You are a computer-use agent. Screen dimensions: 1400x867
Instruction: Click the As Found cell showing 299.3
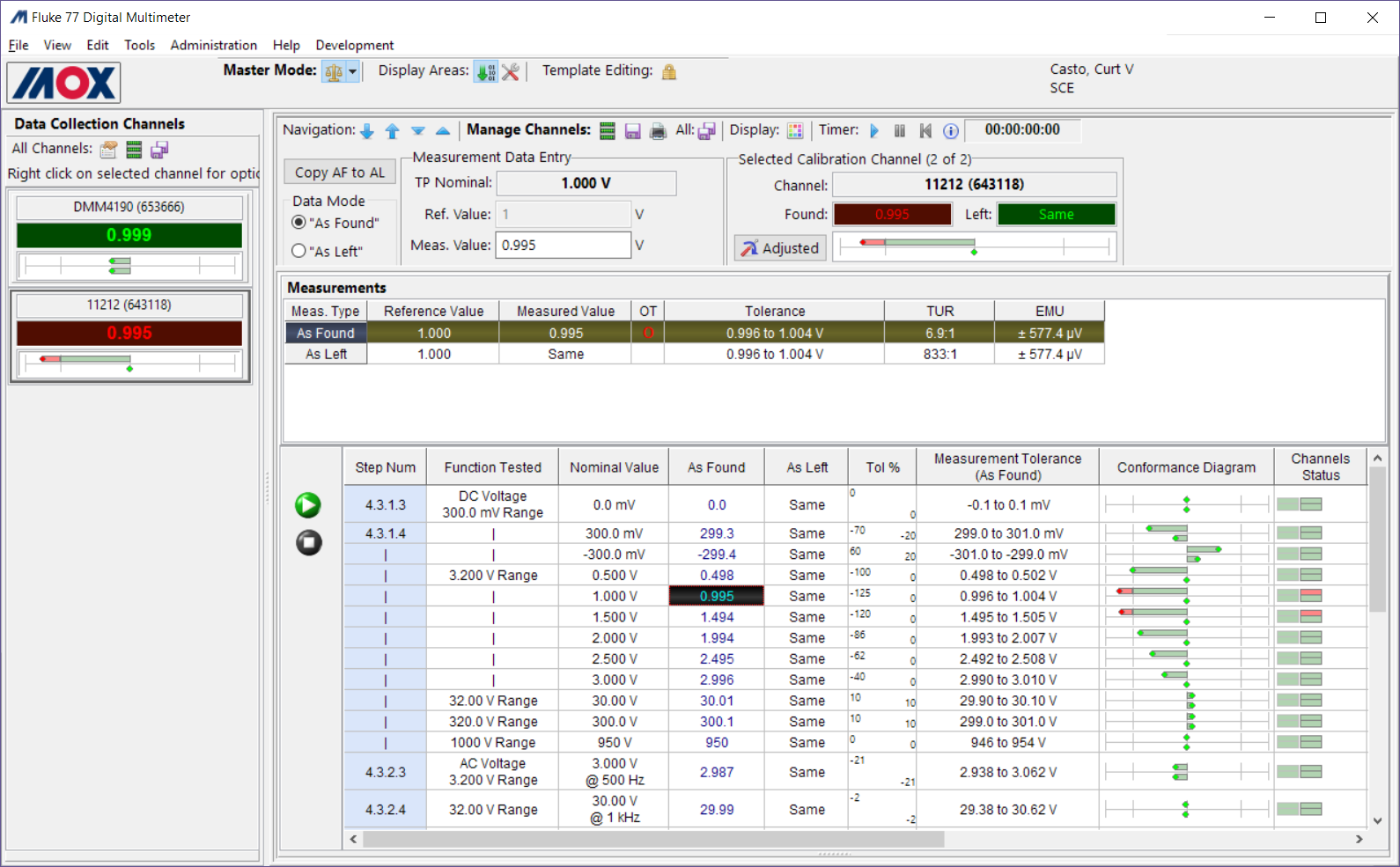(x=717, y=533)
